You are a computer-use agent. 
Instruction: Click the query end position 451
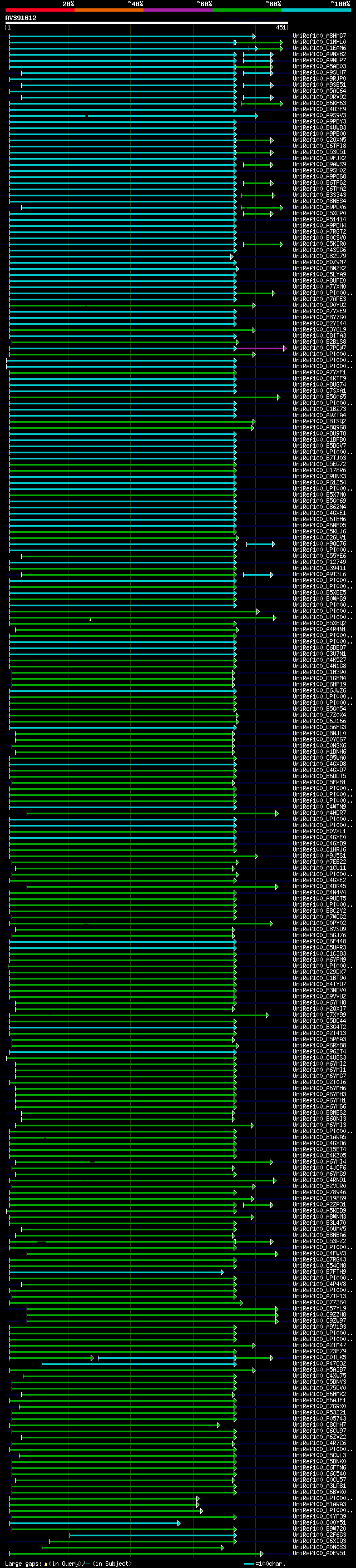click(280, 27)
